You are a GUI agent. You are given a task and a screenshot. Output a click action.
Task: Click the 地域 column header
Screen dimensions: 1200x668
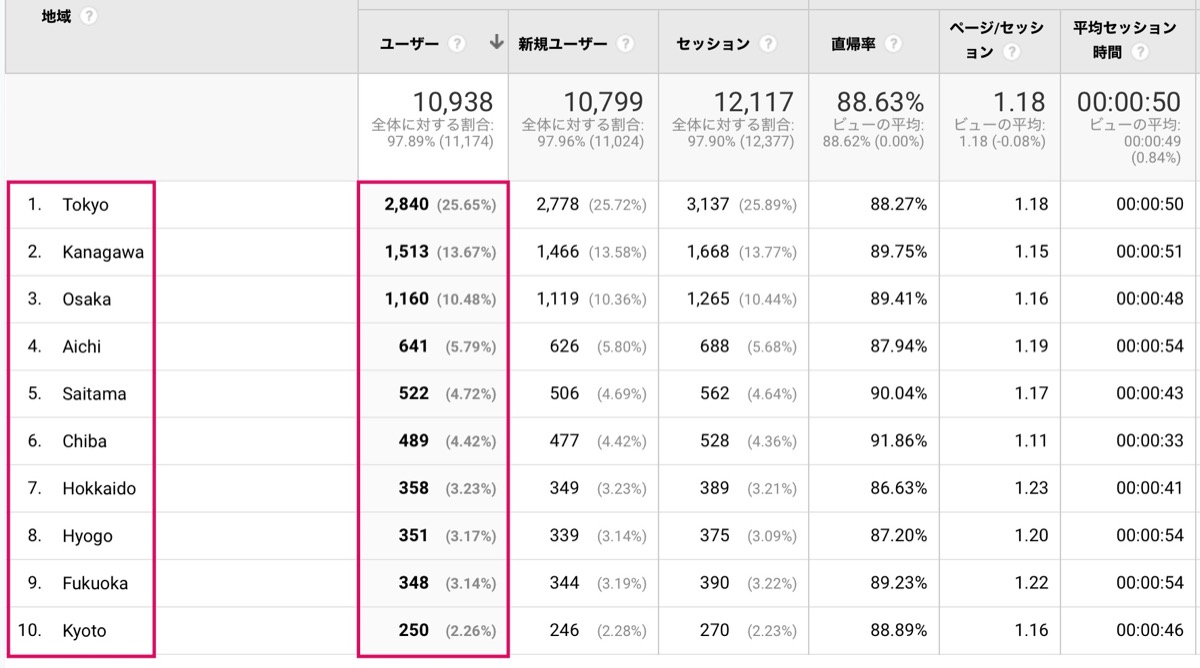tap(56, 17)
